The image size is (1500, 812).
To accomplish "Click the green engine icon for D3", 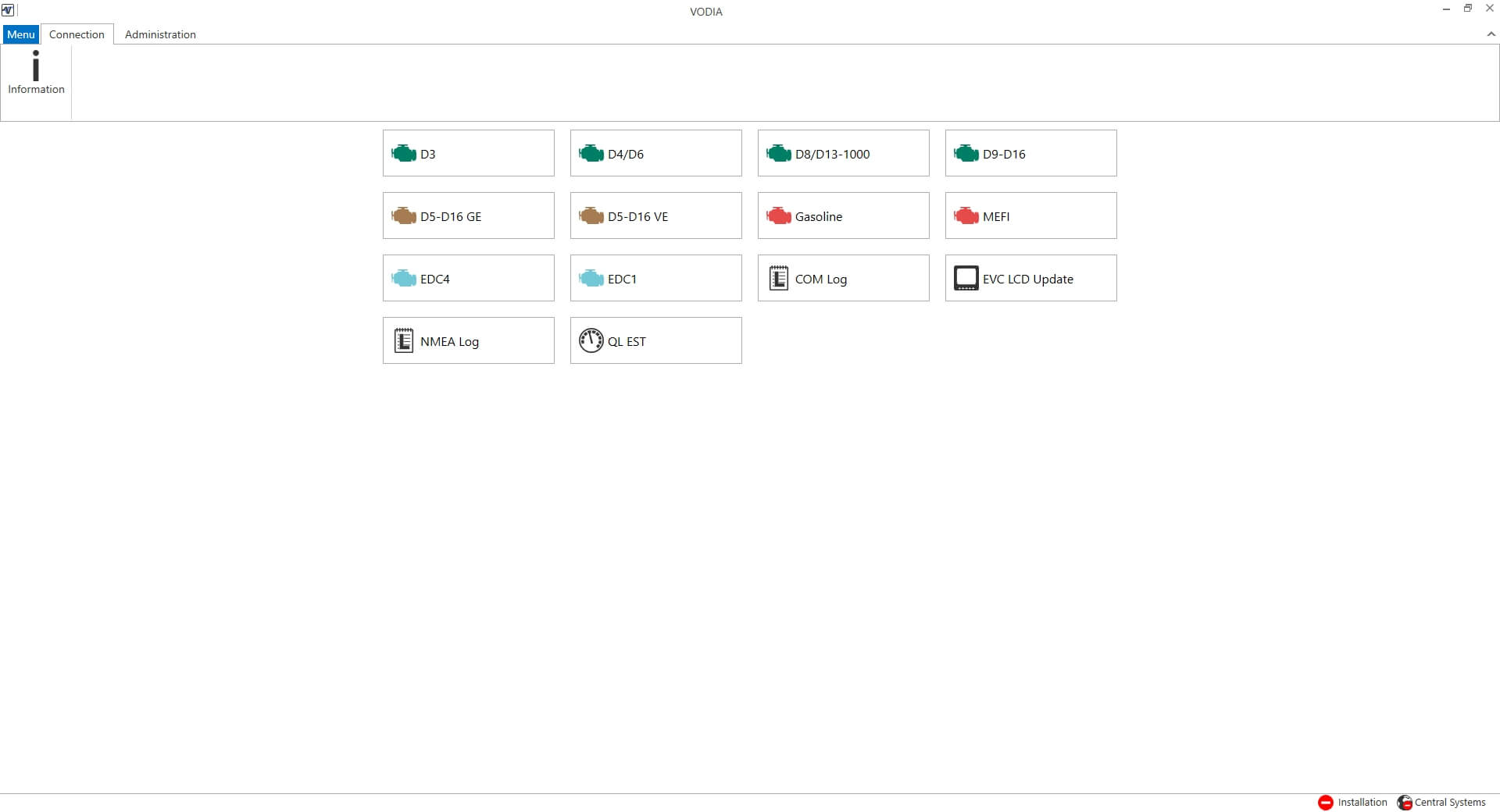I will (404, 154).
